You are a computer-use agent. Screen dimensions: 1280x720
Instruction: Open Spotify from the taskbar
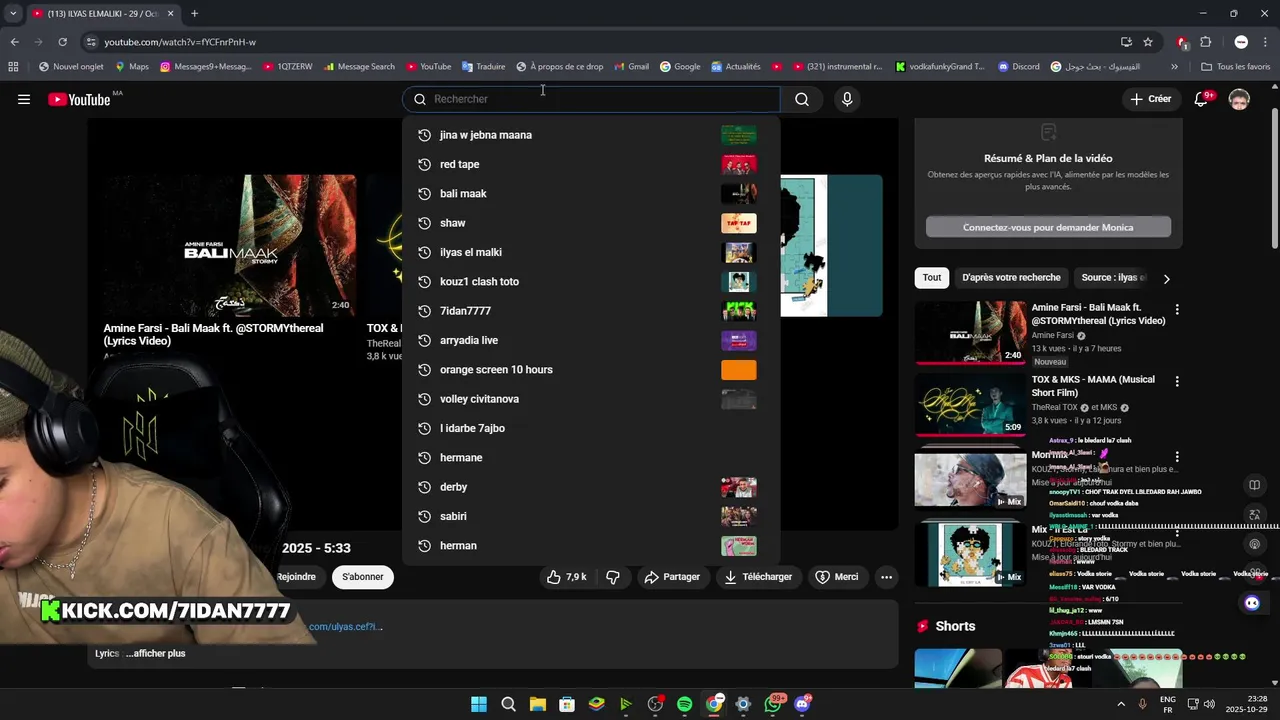coord(684,704)
